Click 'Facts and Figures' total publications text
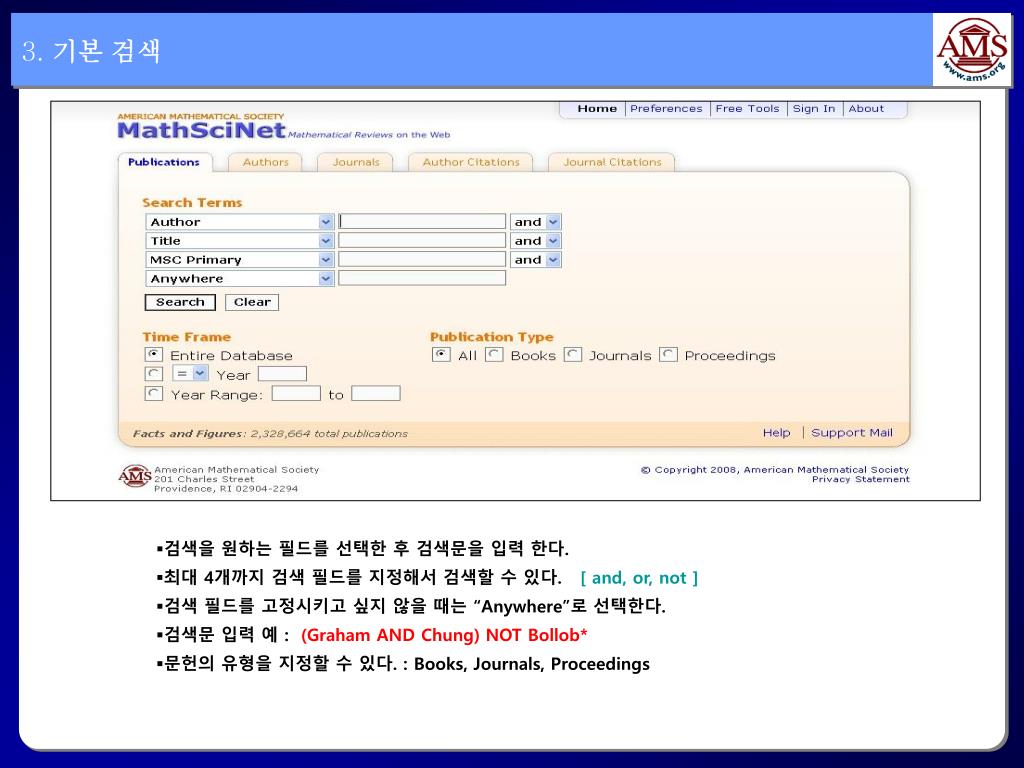Image resolution: width=1024 pixels, height=768 pixels. point(270,434)
